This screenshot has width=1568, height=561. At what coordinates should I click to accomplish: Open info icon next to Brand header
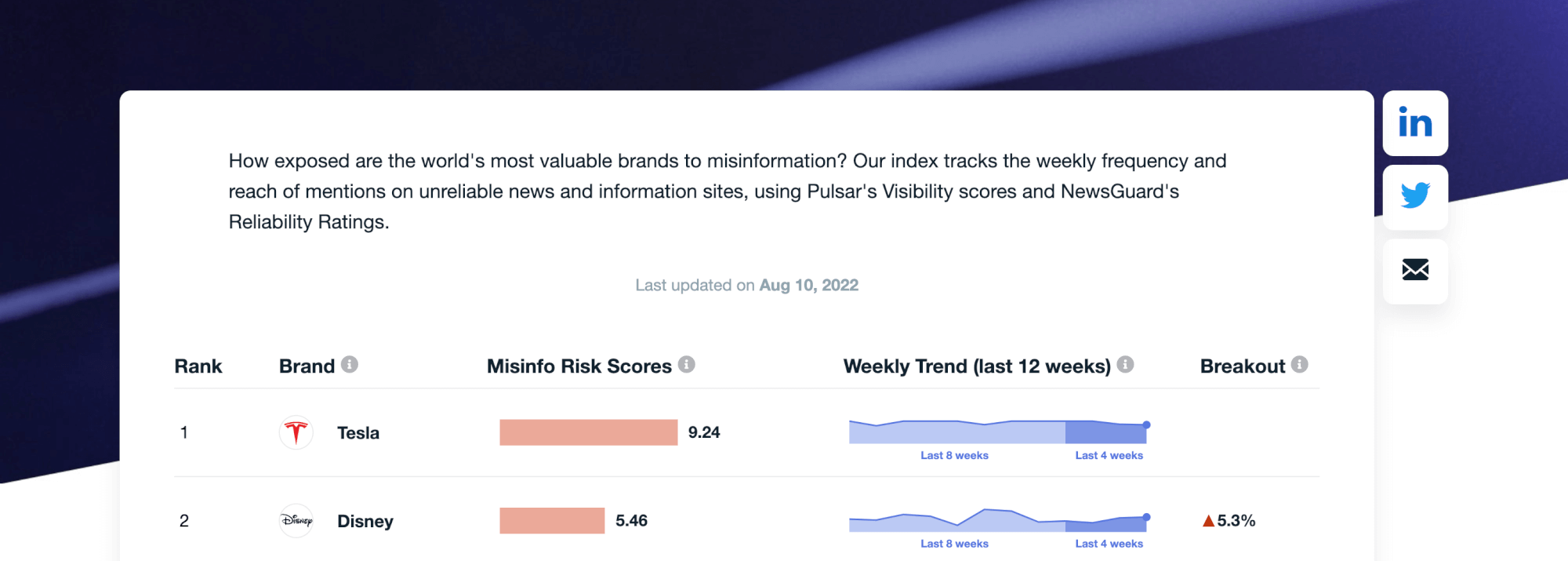point(350,365)
